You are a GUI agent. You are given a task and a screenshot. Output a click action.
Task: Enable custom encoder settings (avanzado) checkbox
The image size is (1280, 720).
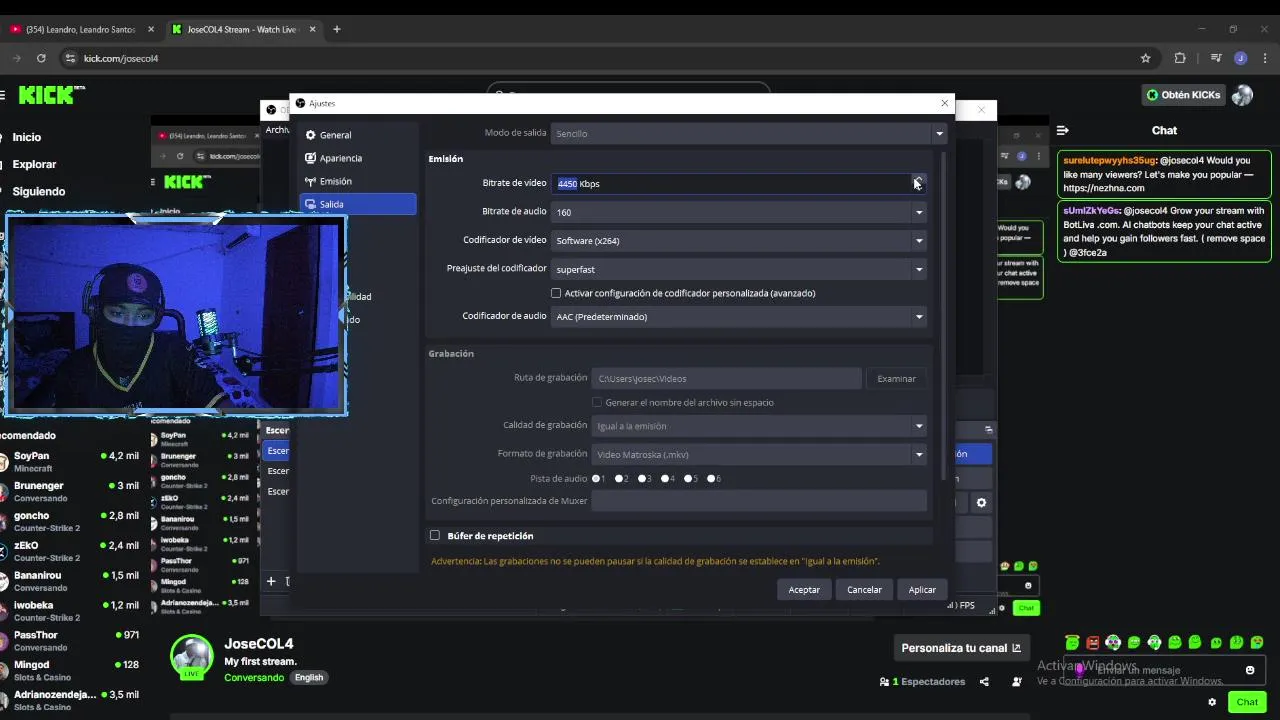(x=556, y=293)
